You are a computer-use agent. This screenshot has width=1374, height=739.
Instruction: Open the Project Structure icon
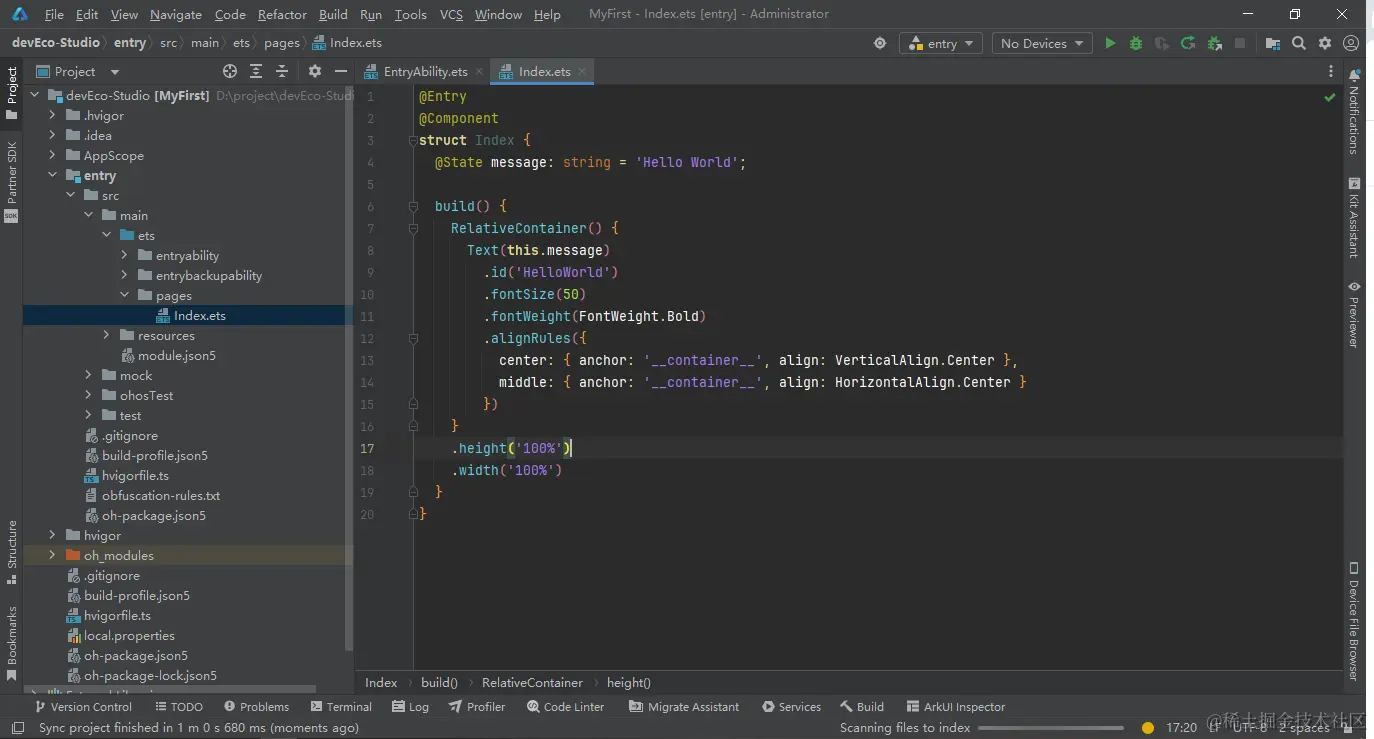tap(1272, 43)
